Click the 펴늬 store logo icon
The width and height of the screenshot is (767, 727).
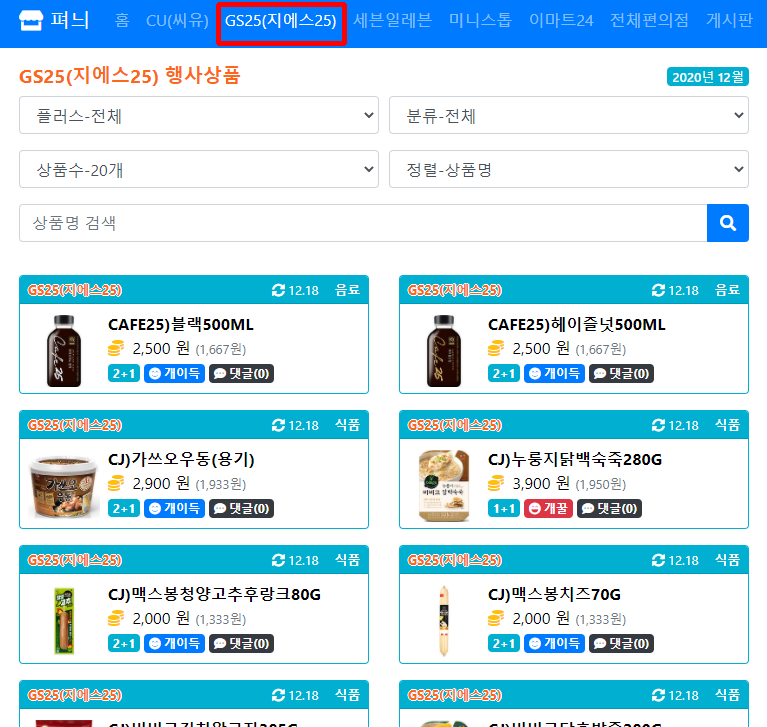31,21
